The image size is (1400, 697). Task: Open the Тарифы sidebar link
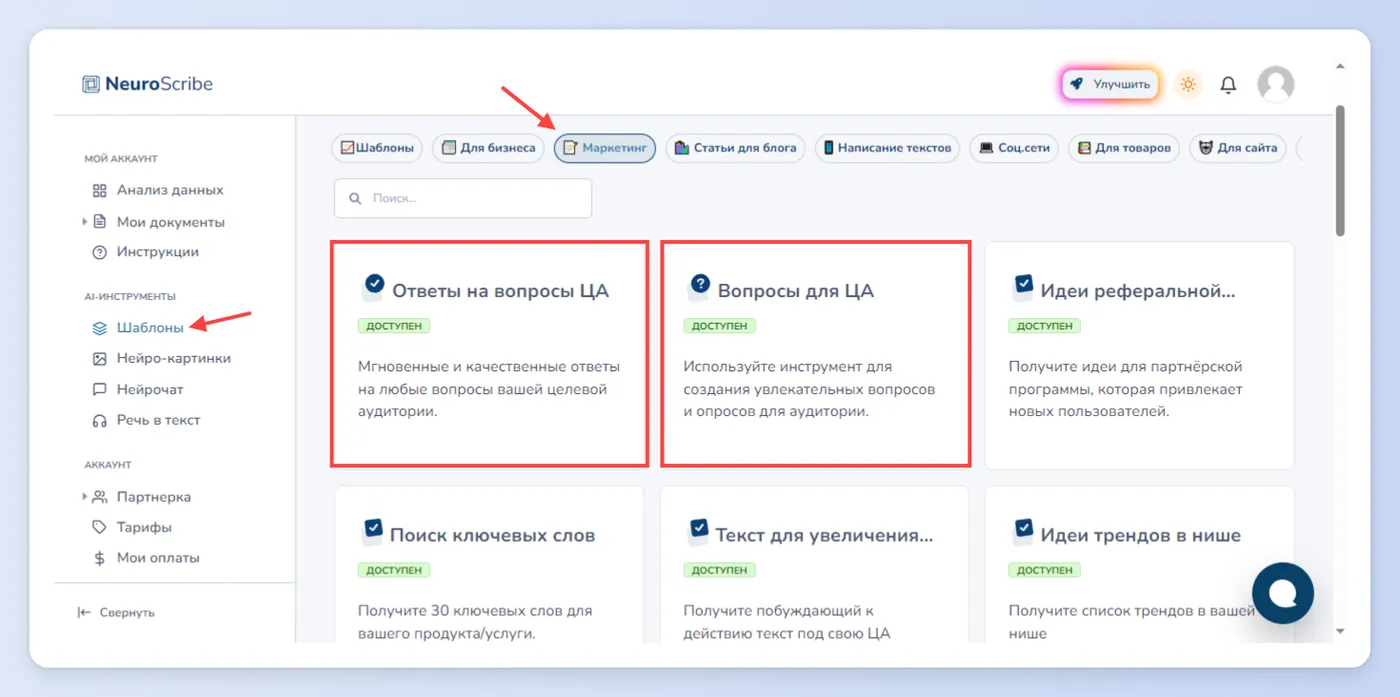[144, 527]
